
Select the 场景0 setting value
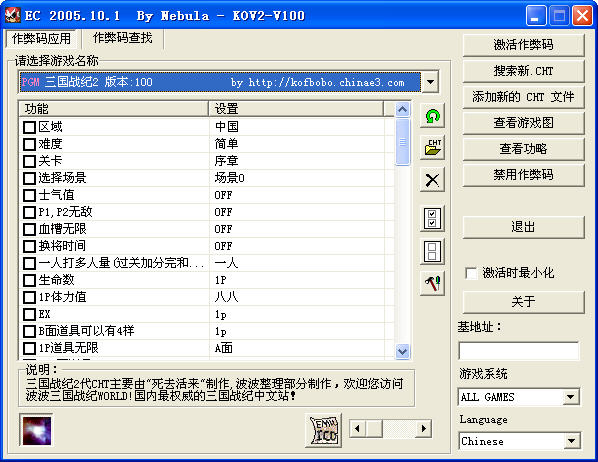(230, 178)
